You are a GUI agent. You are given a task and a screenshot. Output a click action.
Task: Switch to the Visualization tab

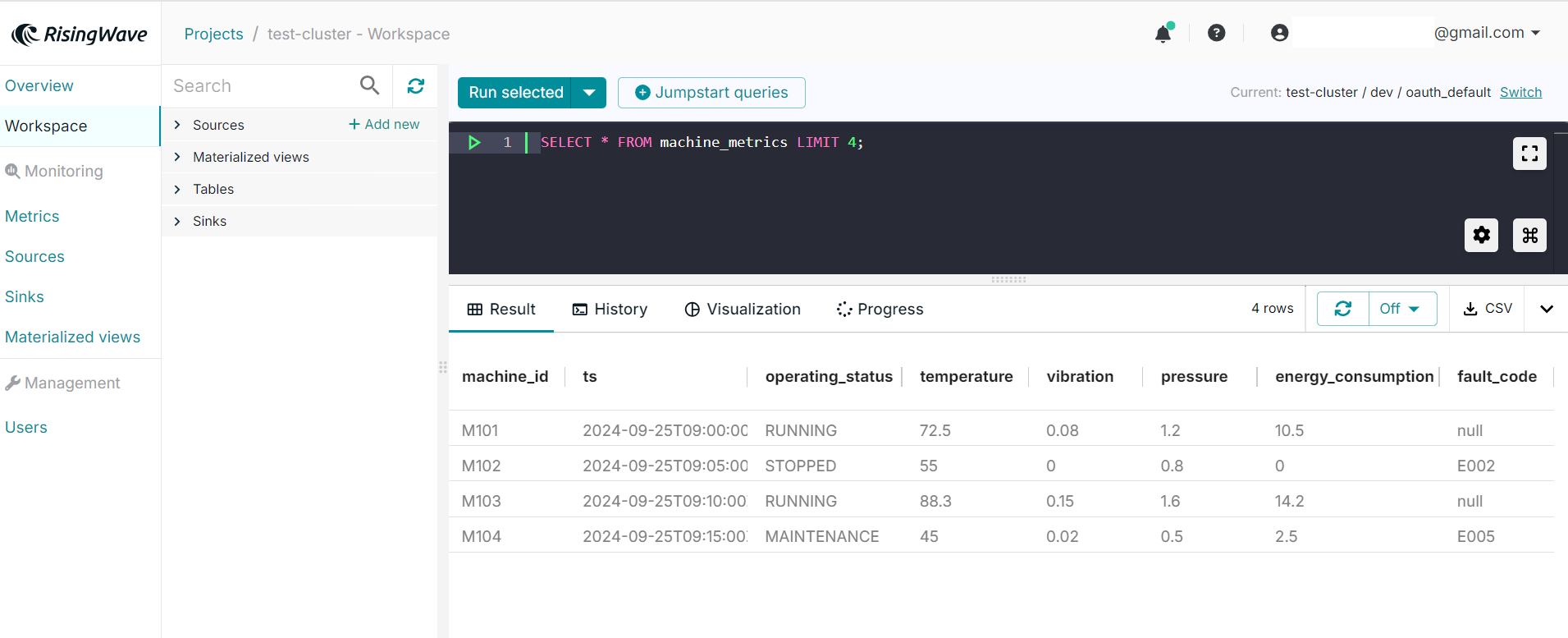[x=743, y=310]
